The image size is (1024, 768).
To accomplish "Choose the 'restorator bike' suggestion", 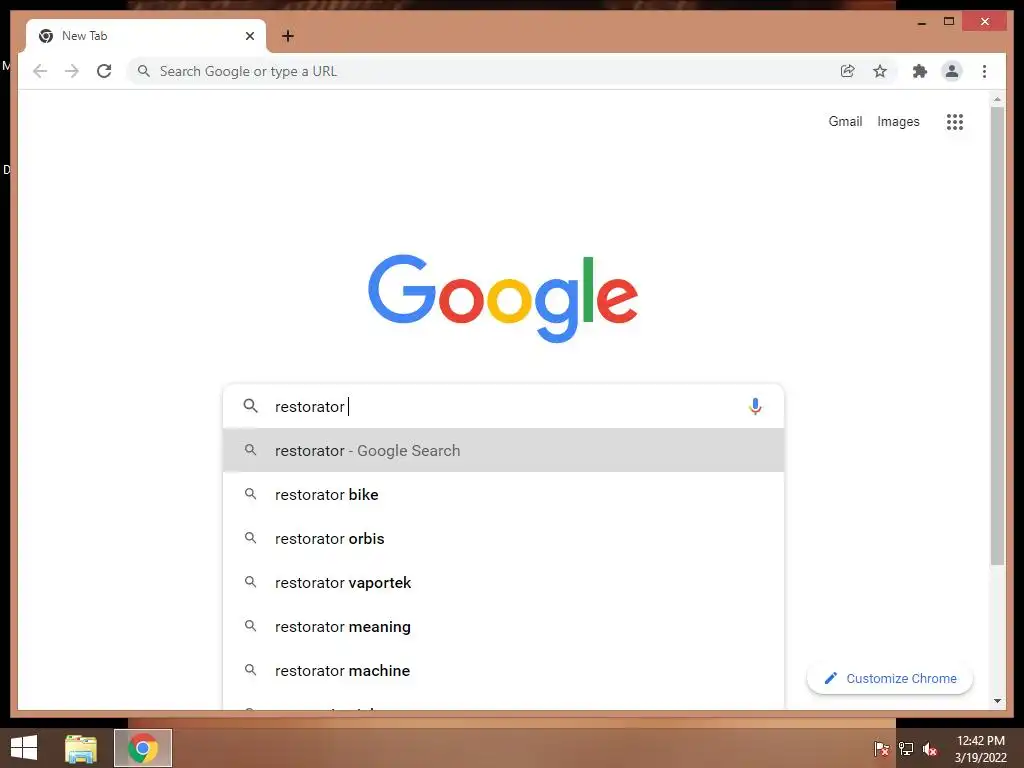I will pos(503,494).
